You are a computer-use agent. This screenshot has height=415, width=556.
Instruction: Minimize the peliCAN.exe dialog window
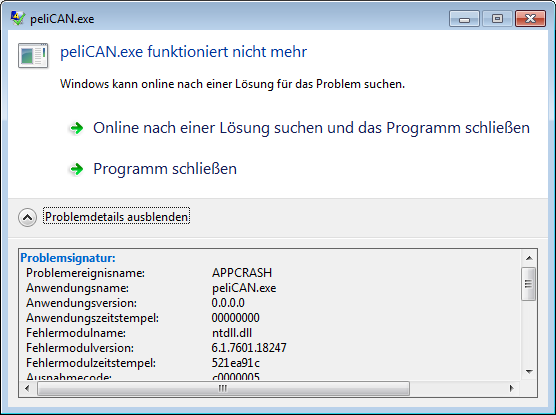pyautogui.click(x=464, y=18)
